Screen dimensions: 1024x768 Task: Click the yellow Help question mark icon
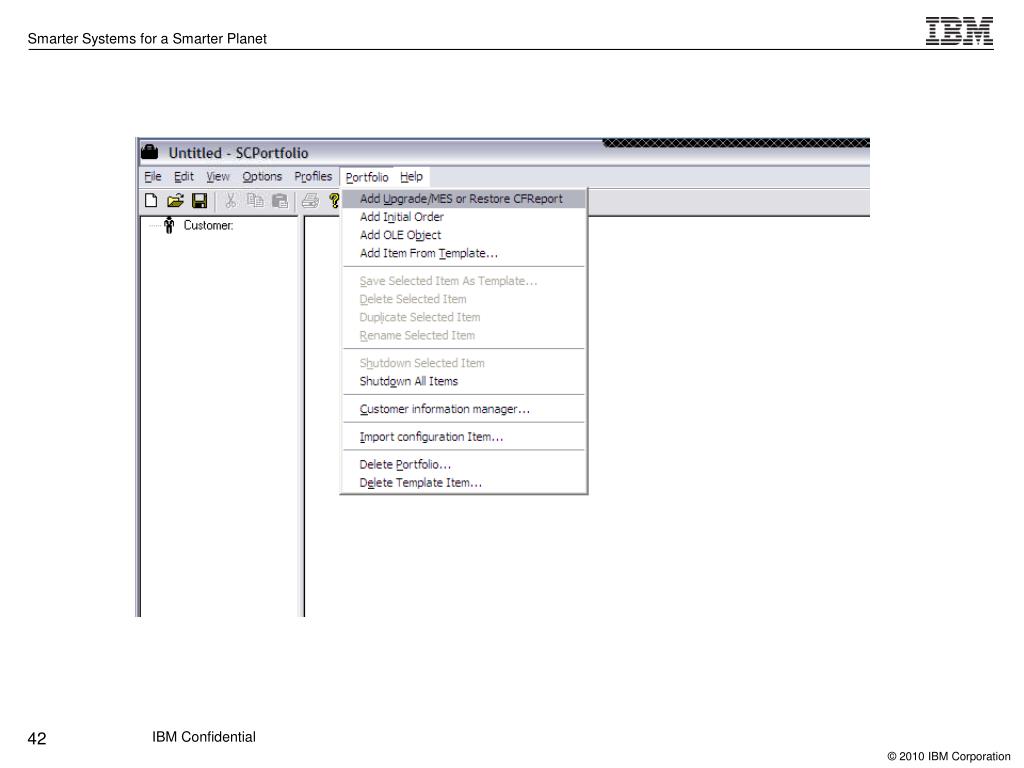click(334, 200)
